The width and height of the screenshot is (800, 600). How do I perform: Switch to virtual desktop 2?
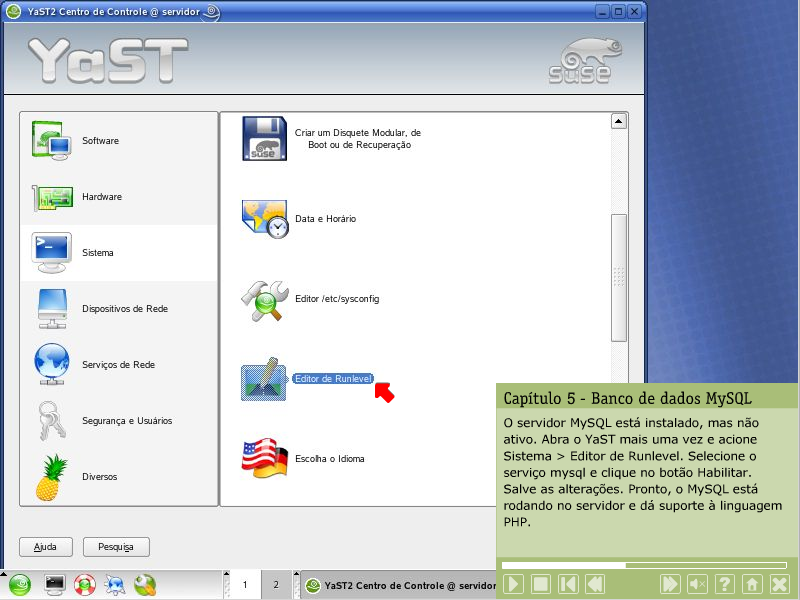click(x=276, y=584)
